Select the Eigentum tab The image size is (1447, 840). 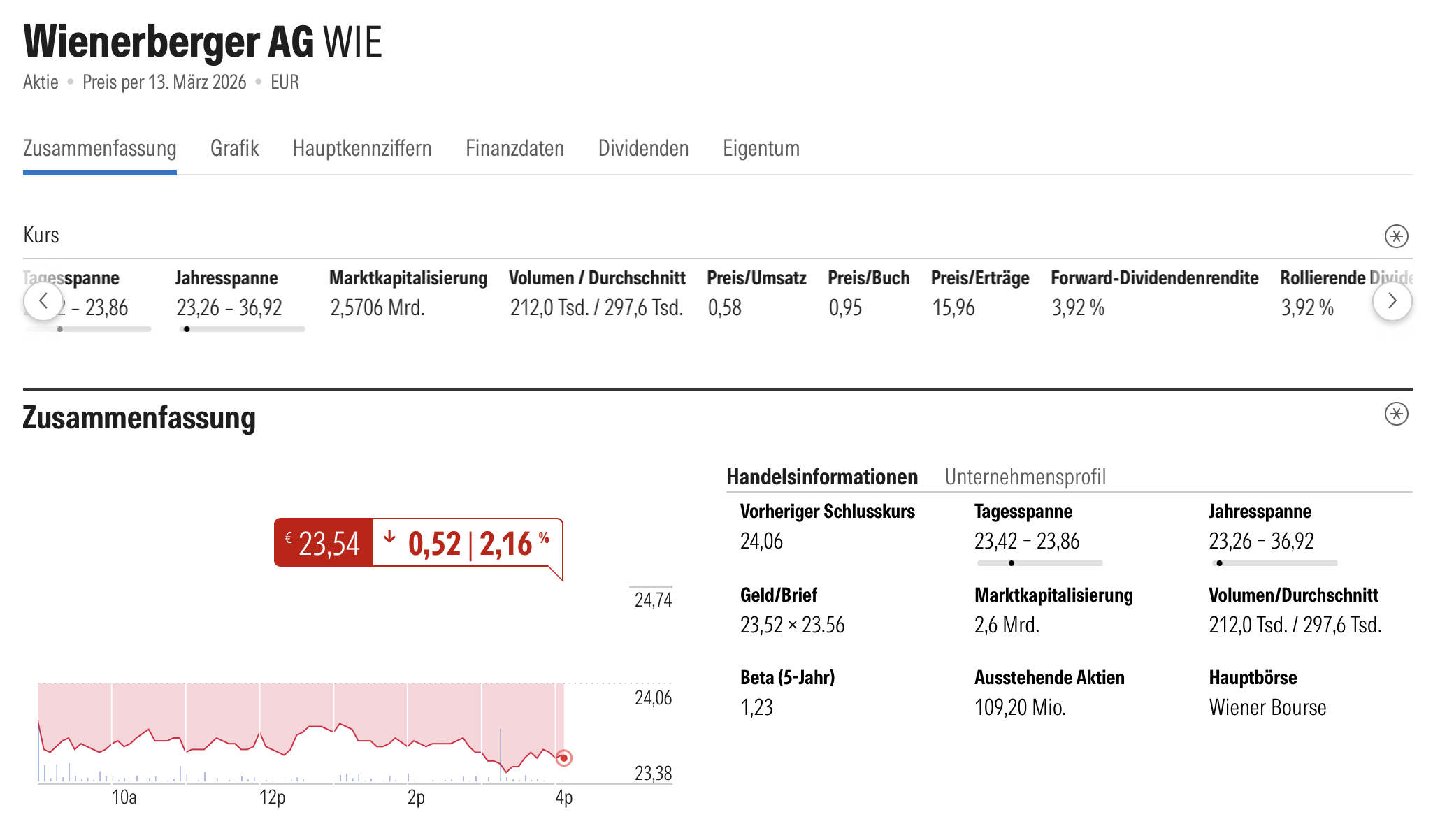(x=761, y=148)
